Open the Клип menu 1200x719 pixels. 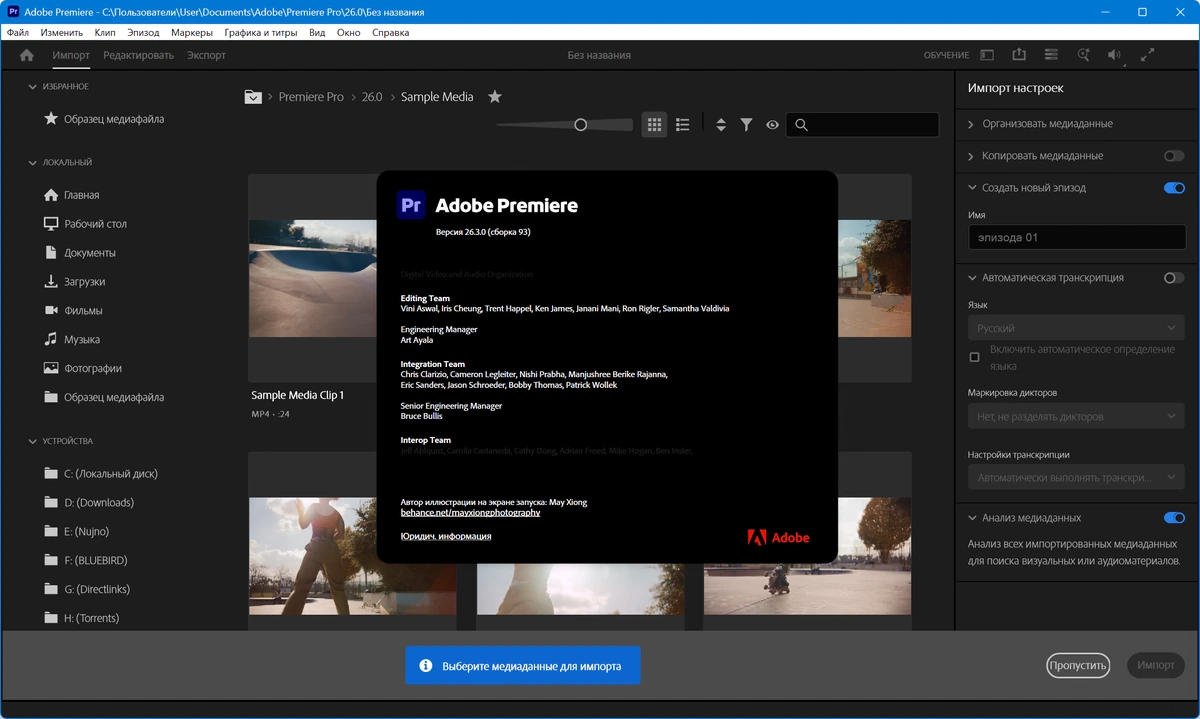pyautogui.click(x=105, y=32)
